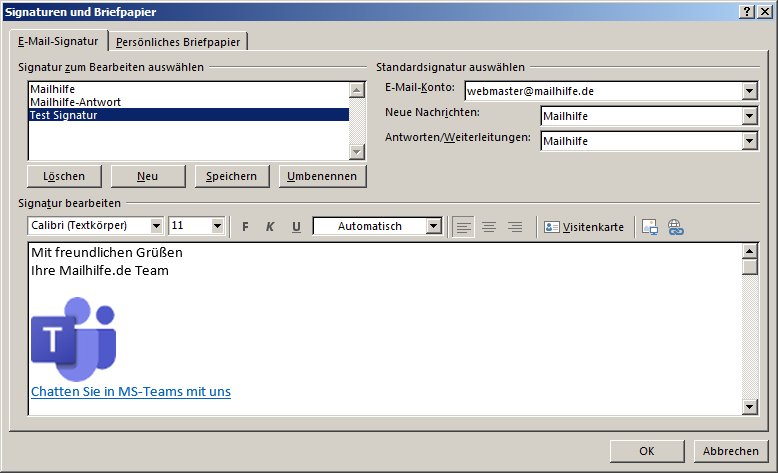778x473 pixels.
Task: Switch to Persönliches Briefpapier tab
Action: point(180,41)
